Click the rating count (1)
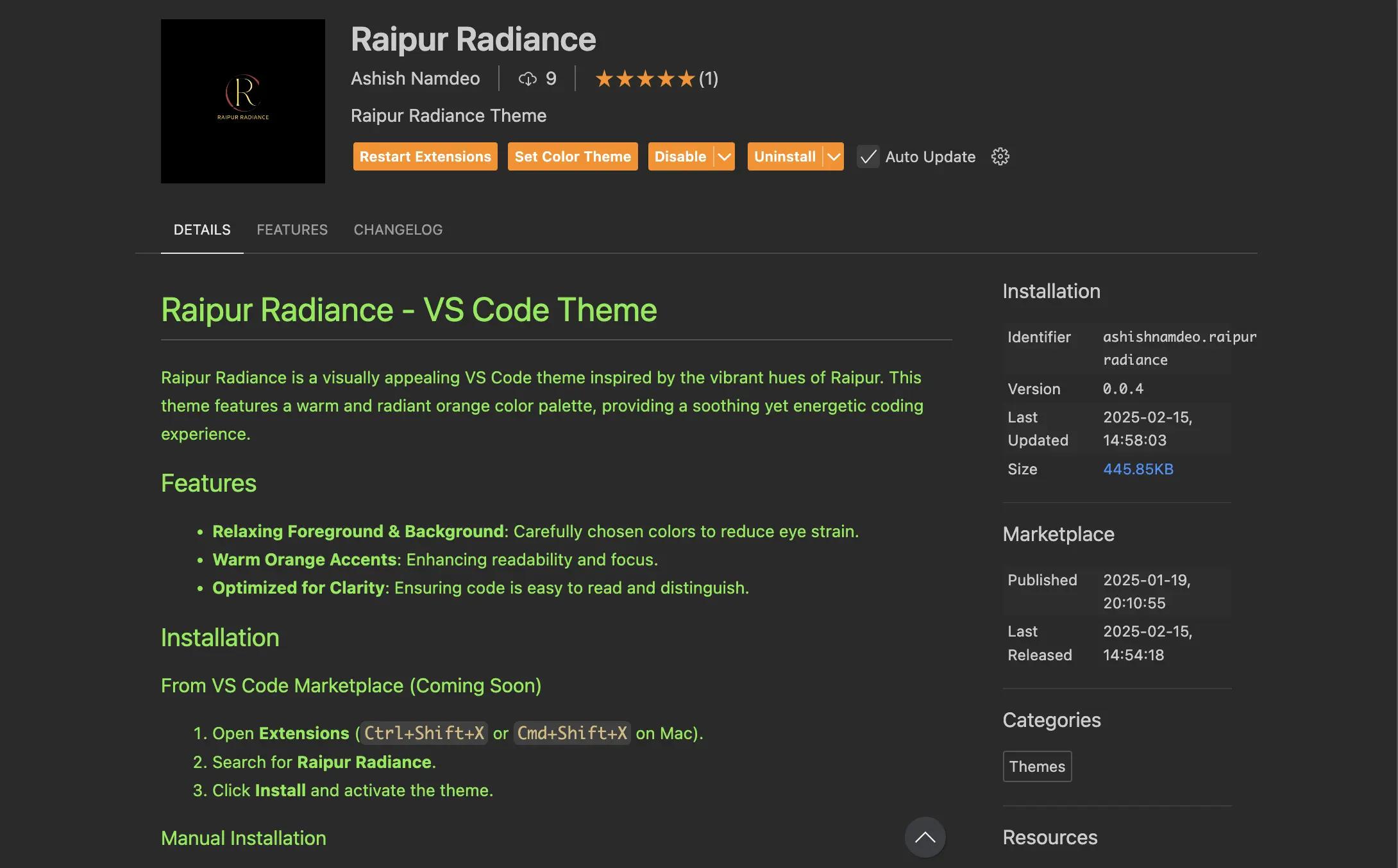 point(709,79)
